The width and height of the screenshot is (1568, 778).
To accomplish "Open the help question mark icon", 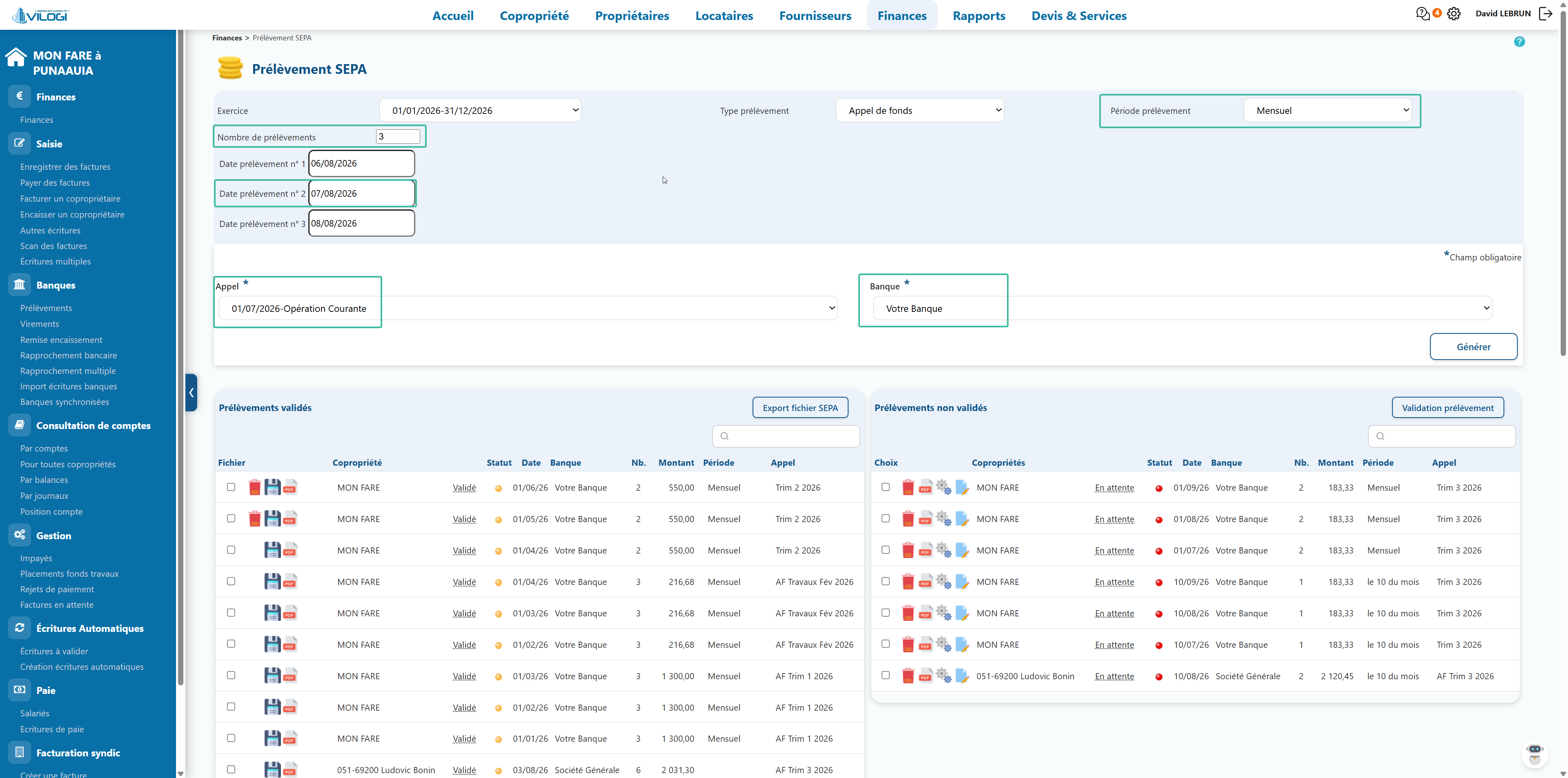I will [1519, 41].
